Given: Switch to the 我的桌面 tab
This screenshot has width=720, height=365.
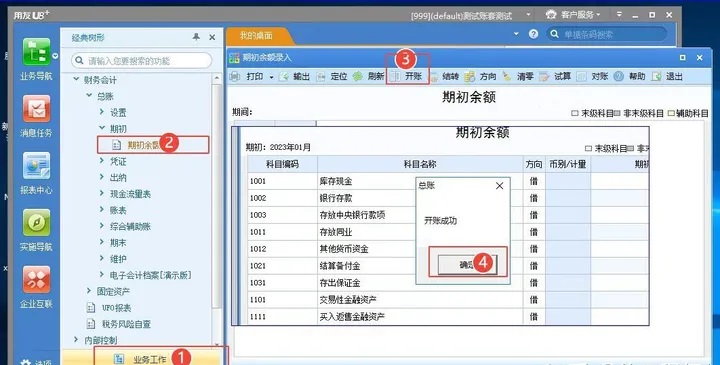Looking at the screenshot, I should click(x=257, y=36).
